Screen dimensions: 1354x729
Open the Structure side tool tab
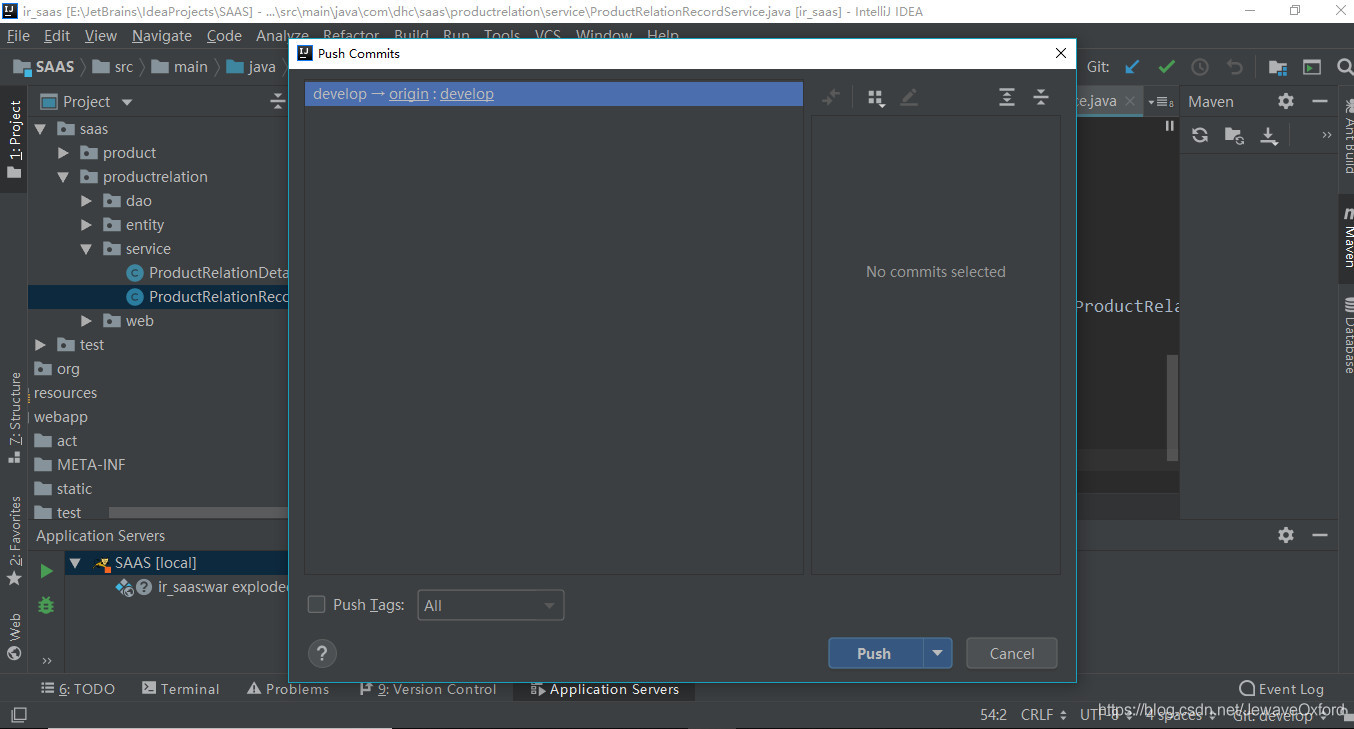point(15,417)
